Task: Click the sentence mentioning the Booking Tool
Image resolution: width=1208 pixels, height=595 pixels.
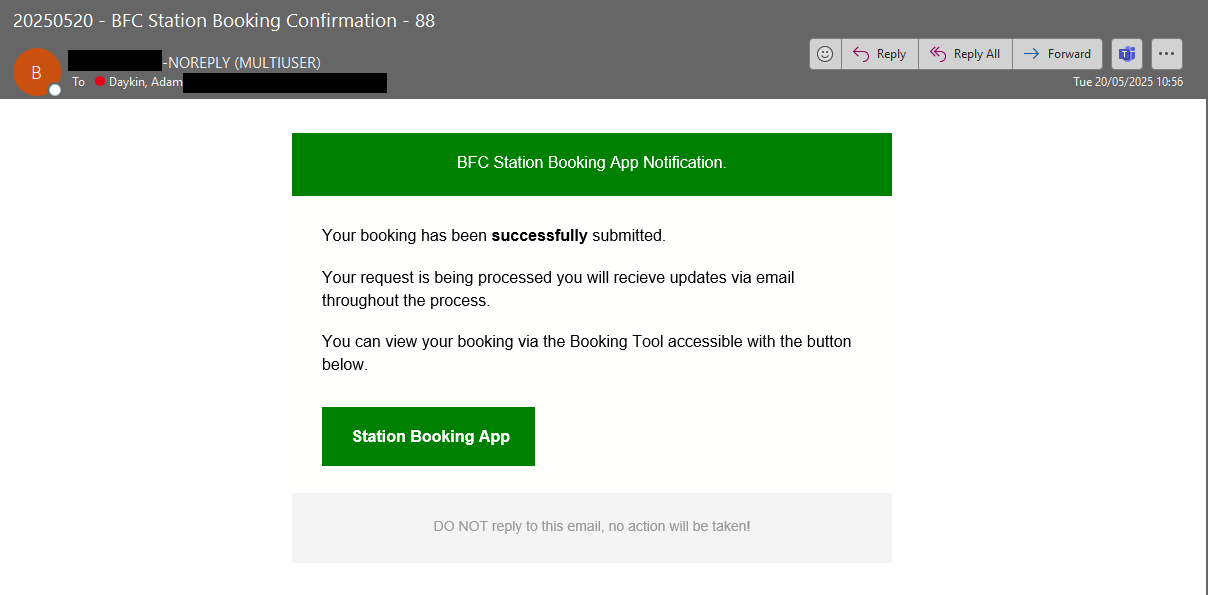Action: tap(586, 353)
